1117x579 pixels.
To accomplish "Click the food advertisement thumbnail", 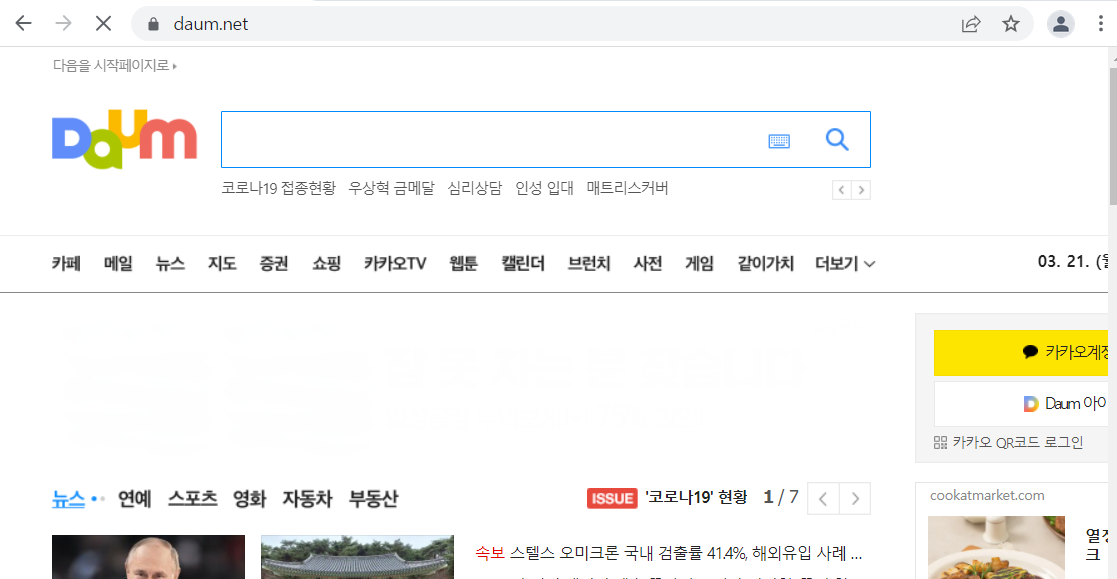I will [996, 548].
